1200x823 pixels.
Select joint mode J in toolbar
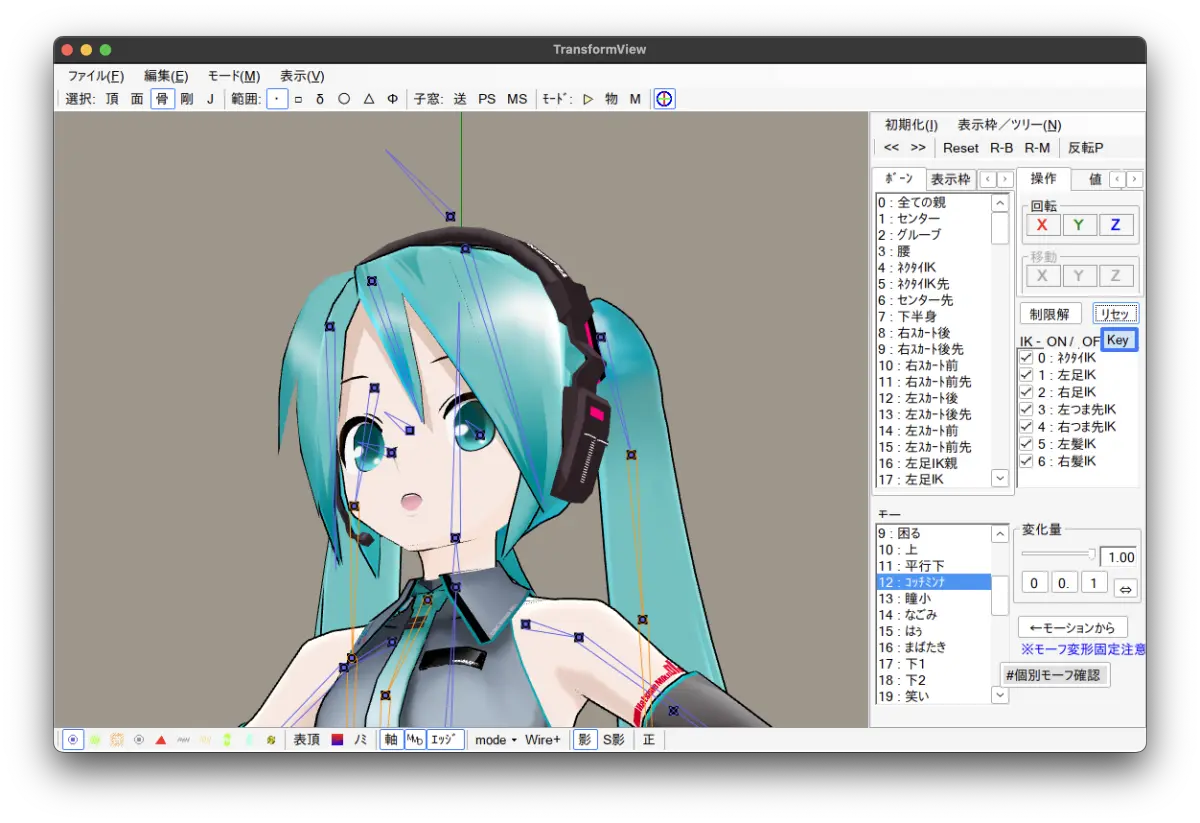210,99
